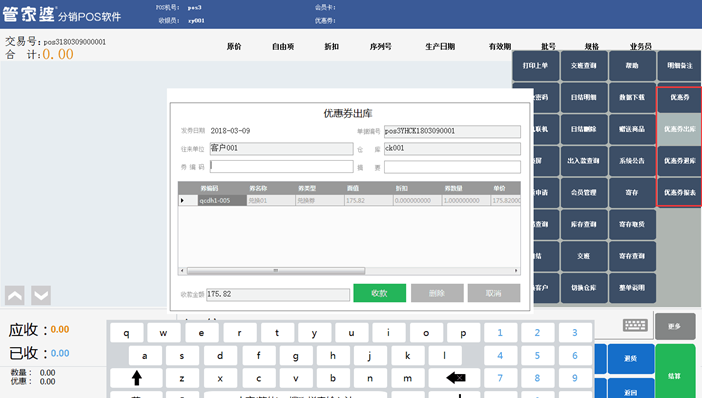Click the 往来单位 field showing 客户001

282,148
